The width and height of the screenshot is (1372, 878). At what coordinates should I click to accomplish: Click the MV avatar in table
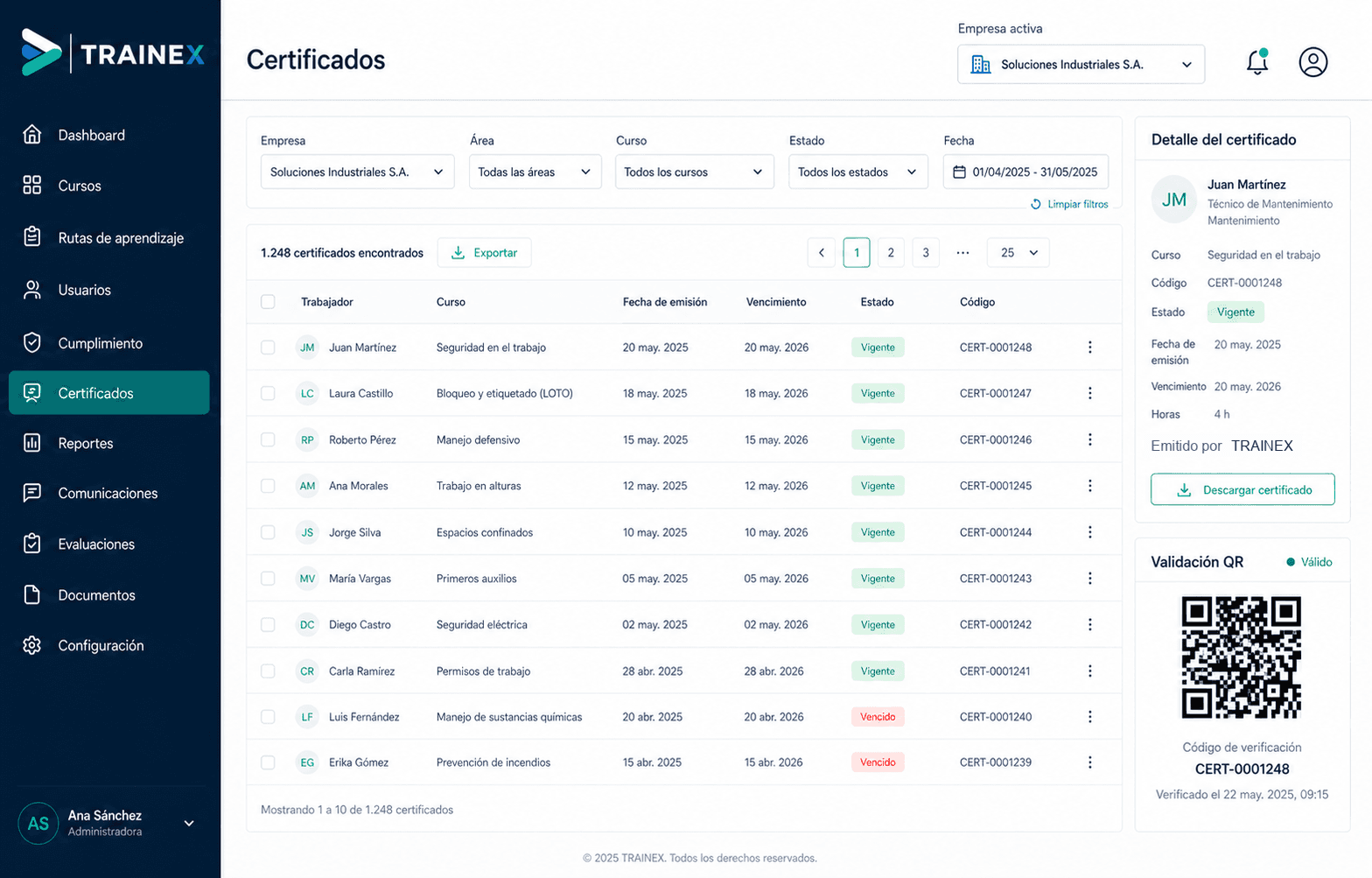pyautogui.click(x=307, y=579)
